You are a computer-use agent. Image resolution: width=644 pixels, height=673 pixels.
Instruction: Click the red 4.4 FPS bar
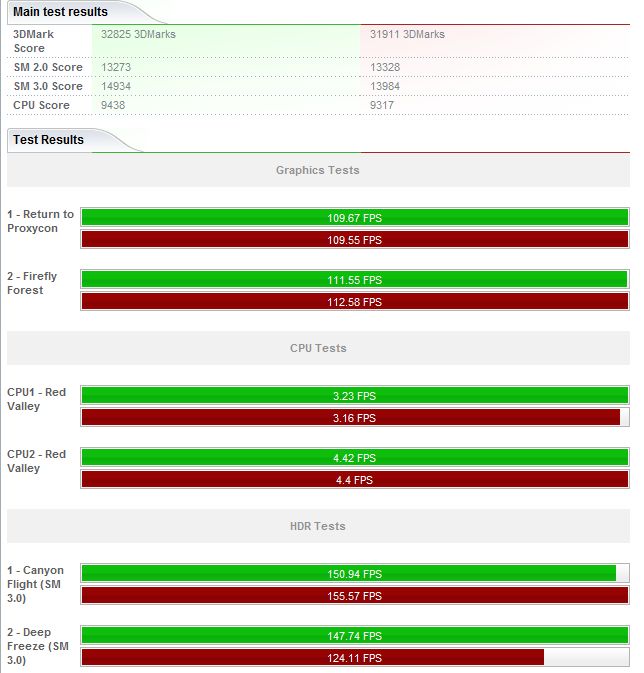pyautogui.click(x=354, y=480)
